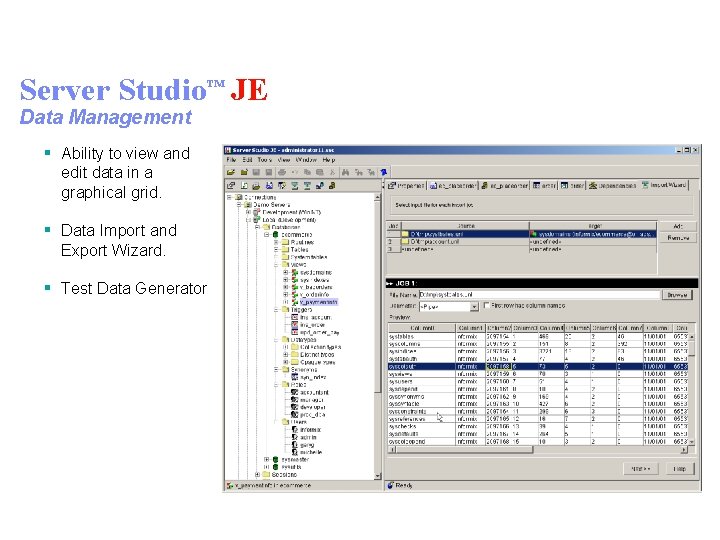Select the 'sysusers' preview row
The width and height of the screenshot is (720, 540).
pos(538,382)
